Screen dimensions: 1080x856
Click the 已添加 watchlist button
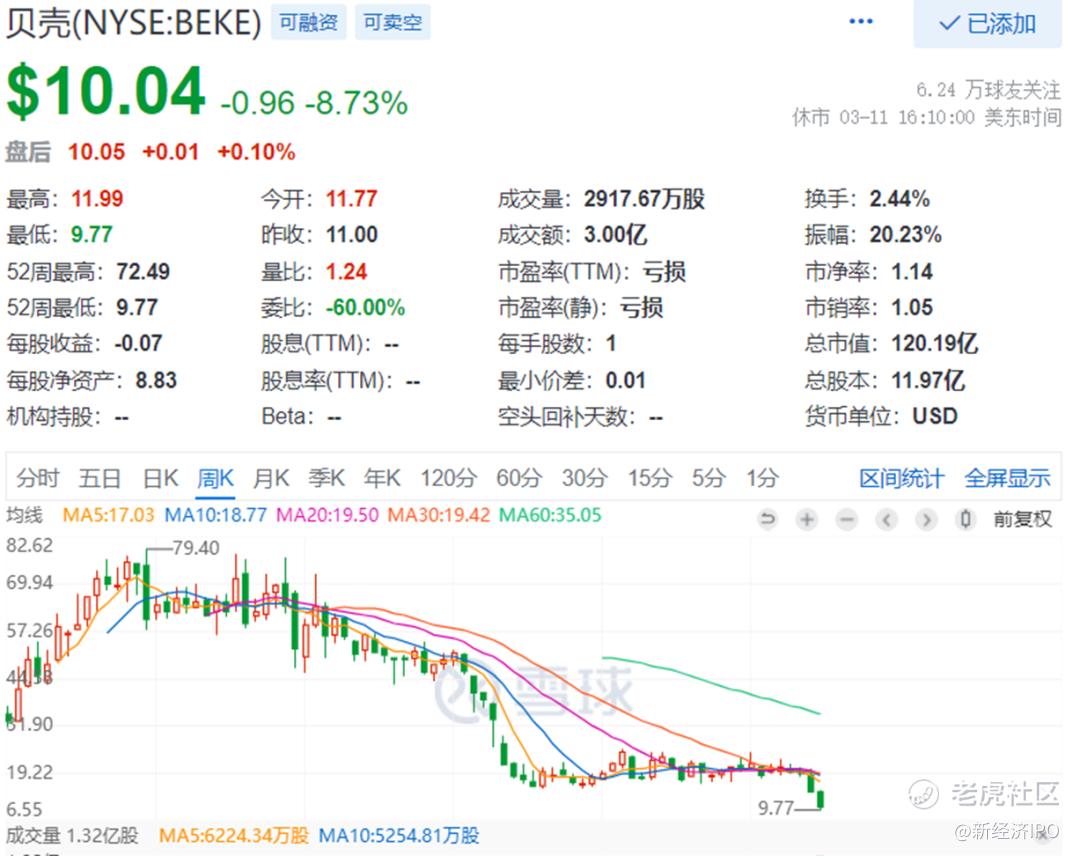[x=987, y=24]
